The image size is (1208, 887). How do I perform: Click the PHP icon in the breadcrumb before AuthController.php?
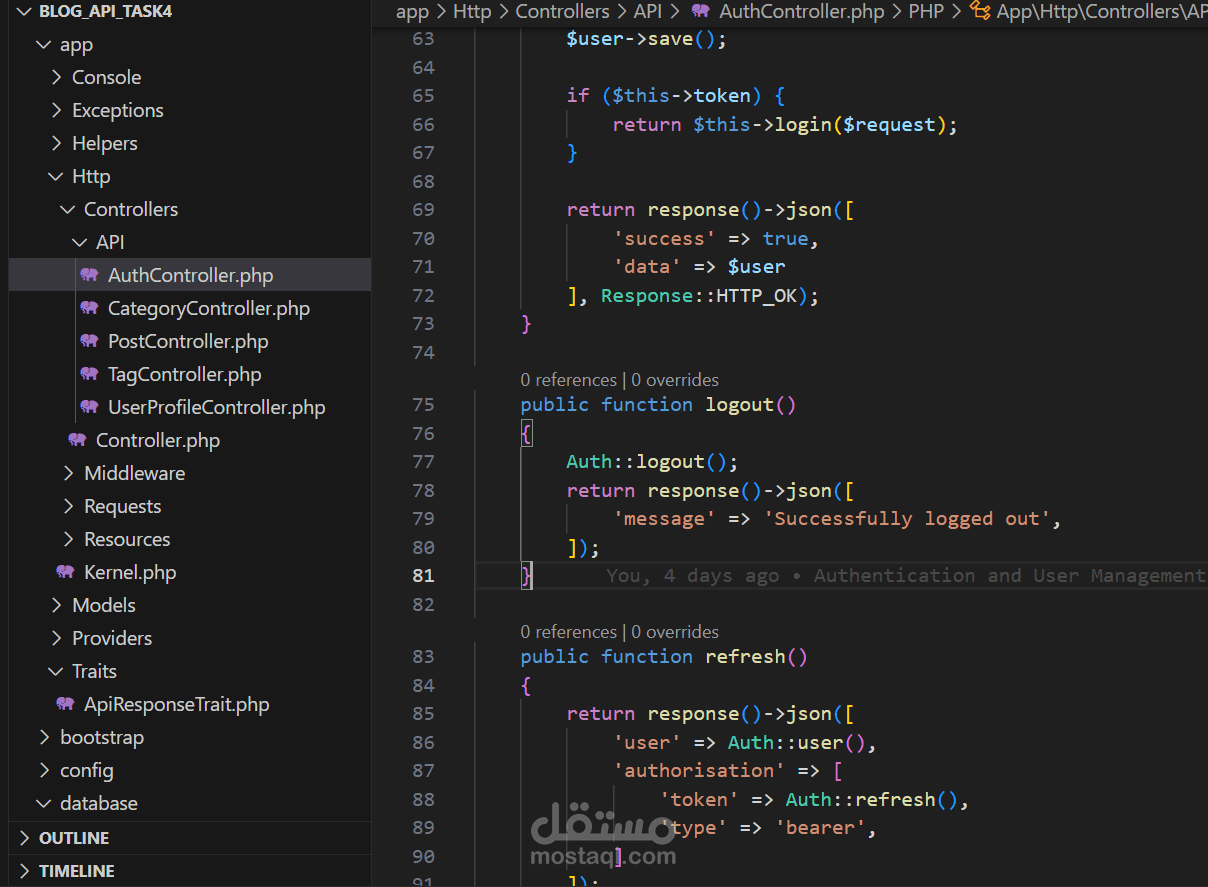click(701, 11)
